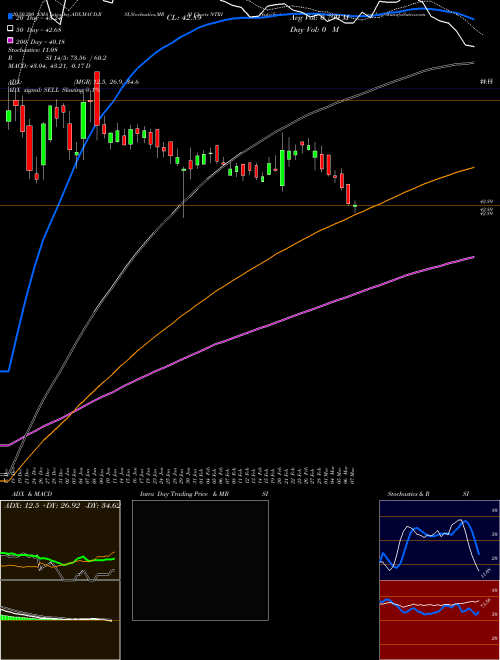Click the blue 20 Day legend swatch
Screen dimensions: 500x660
[10, 18]
